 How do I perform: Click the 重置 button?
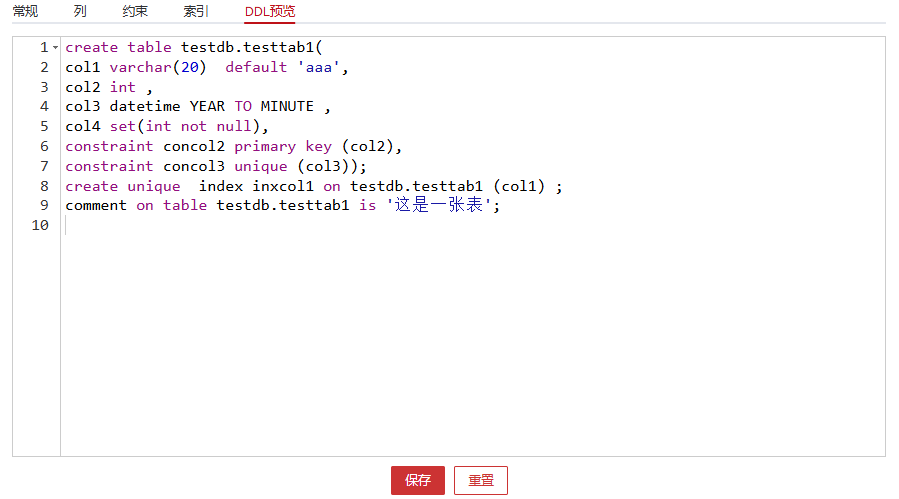(x=481, y=480)
